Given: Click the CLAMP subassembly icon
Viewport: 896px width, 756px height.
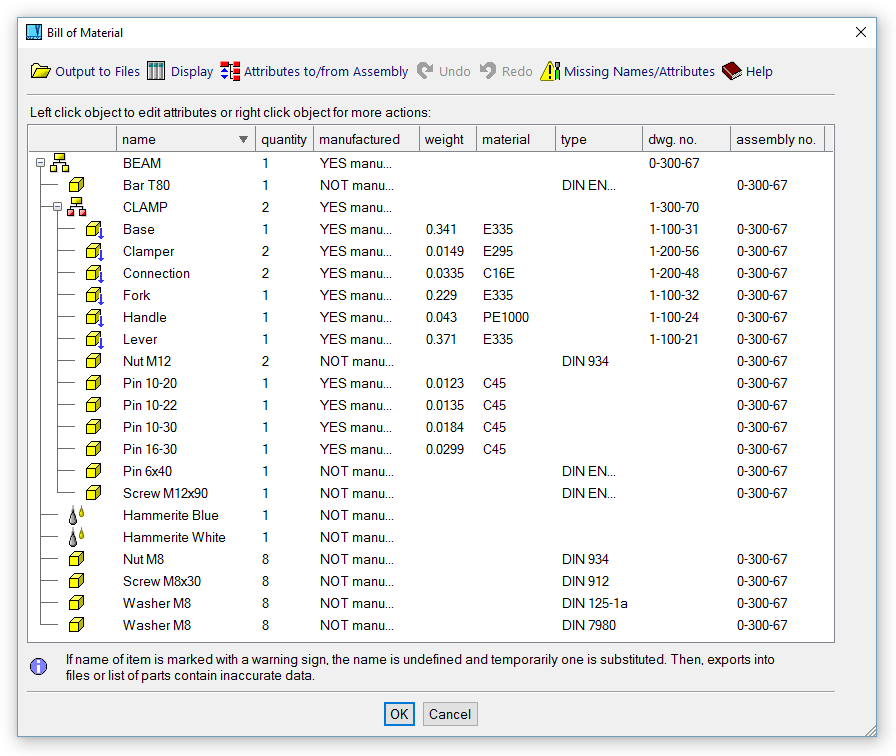Looking at the screenshot, I should pos(77,207).
